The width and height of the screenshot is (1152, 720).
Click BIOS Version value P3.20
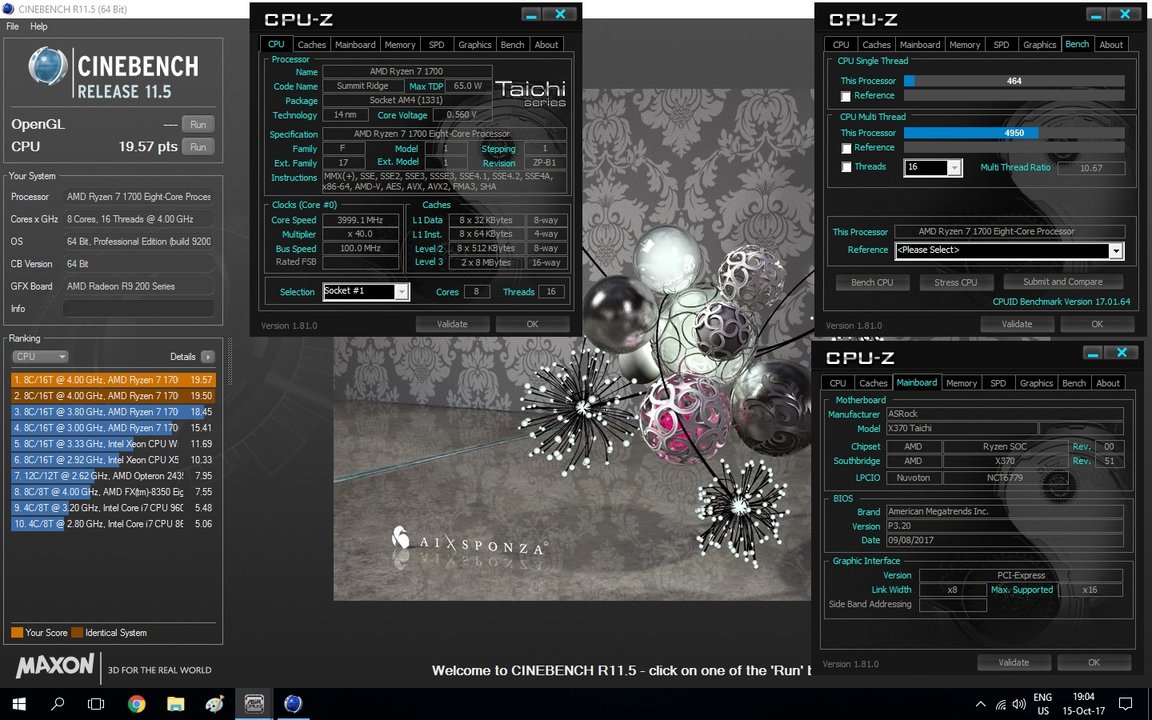[1004, 526]
